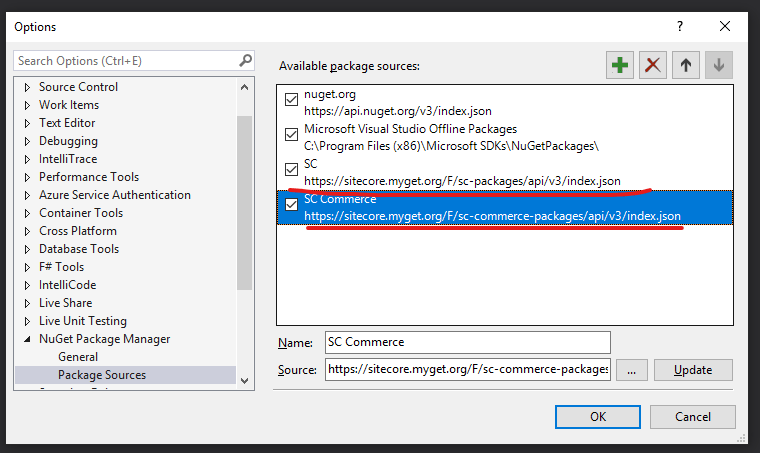Image resolution: width=760 pixels, height=453 pixels.
Task: Click the search magnifier icon
Action: 245,61
